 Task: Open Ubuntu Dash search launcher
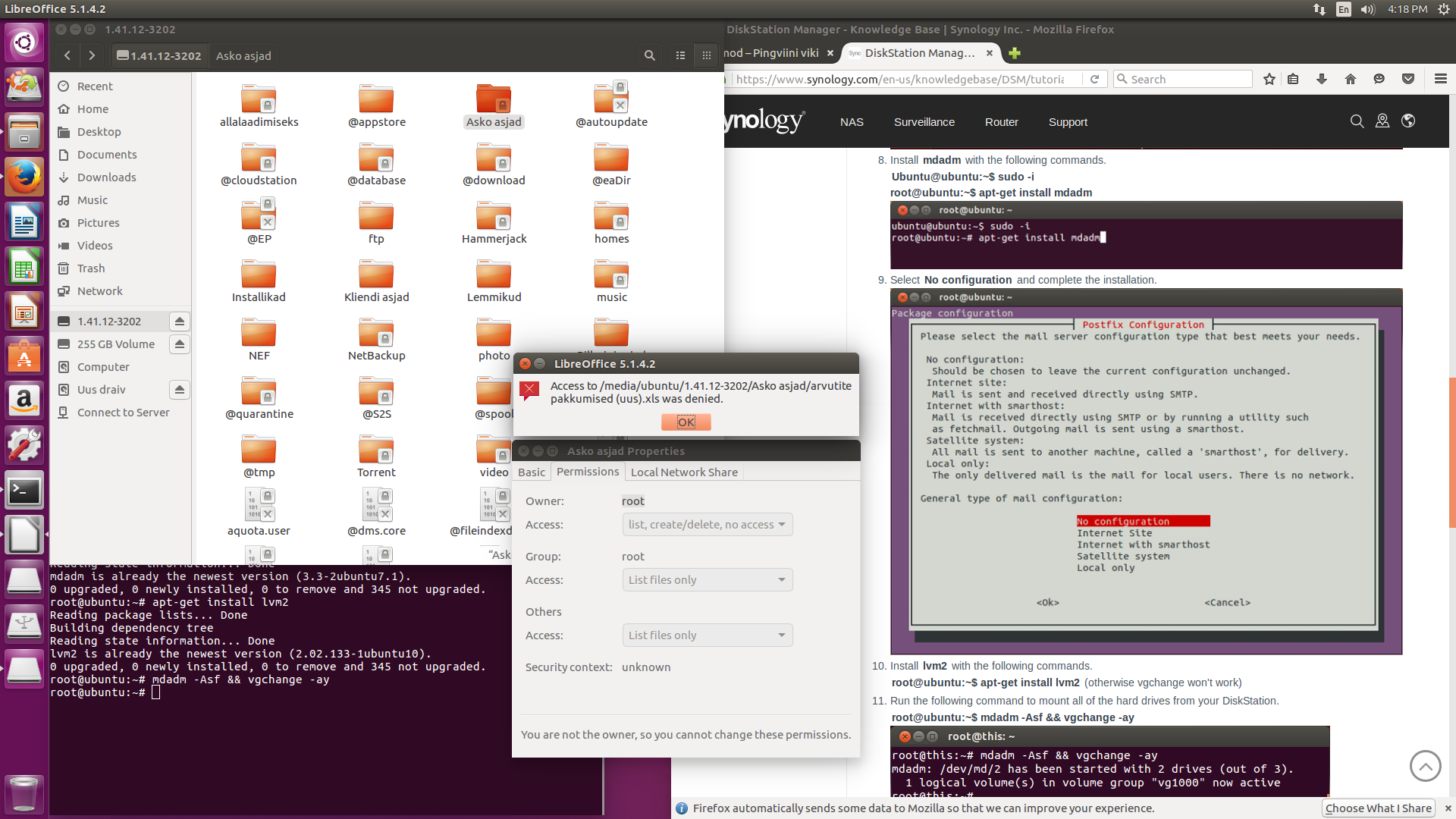click(x=24, y=42)
